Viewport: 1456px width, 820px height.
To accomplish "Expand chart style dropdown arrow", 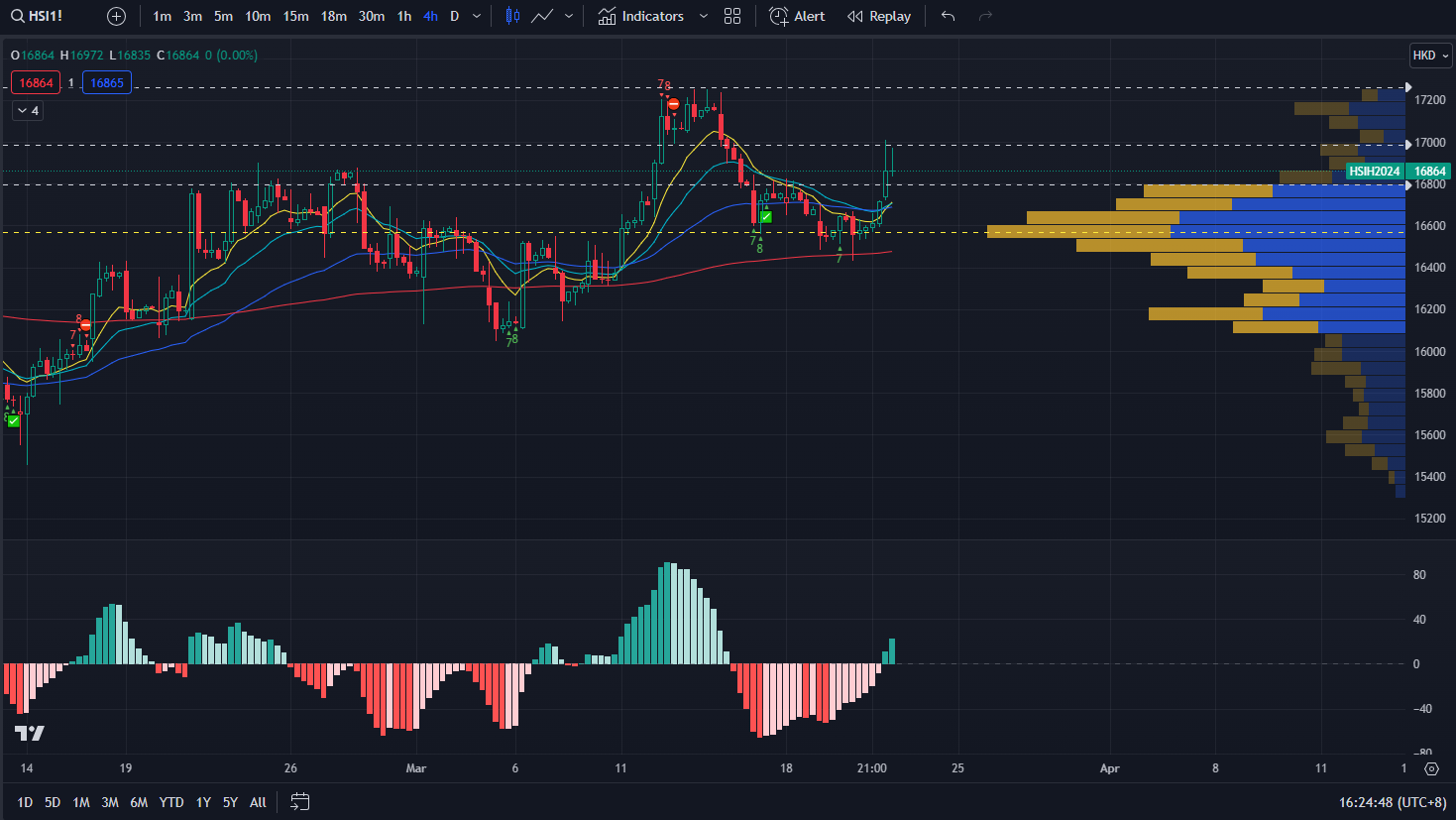I will point(569,16).
